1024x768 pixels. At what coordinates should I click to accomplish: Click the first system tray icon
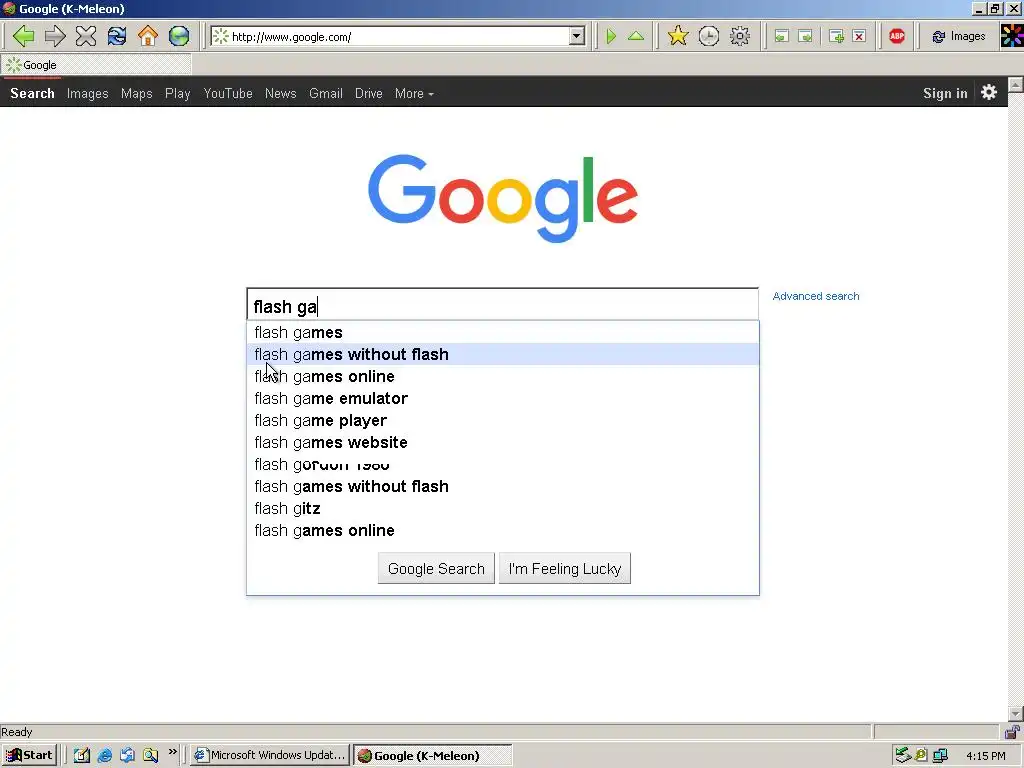click(903, 756)
